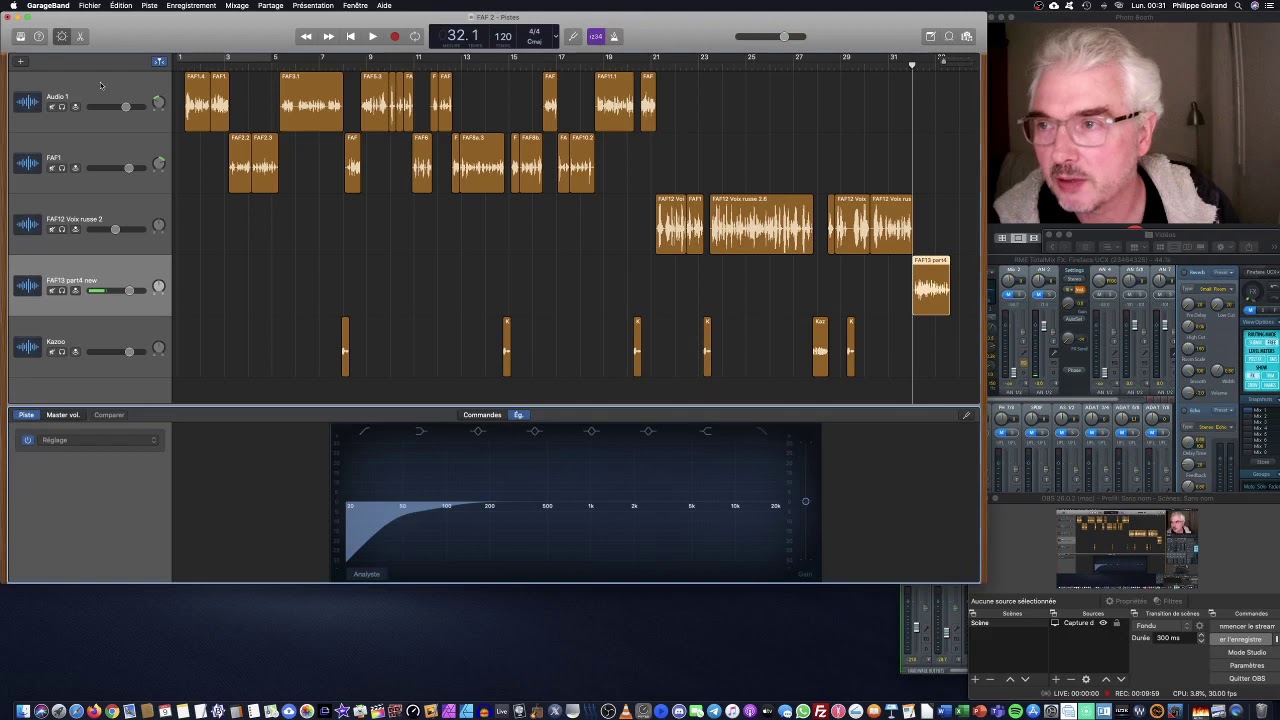Viewport: 1280px width, 720px height.
Task: Solo the FAF12 Voix russe 2 track
Action: point(62,229)
